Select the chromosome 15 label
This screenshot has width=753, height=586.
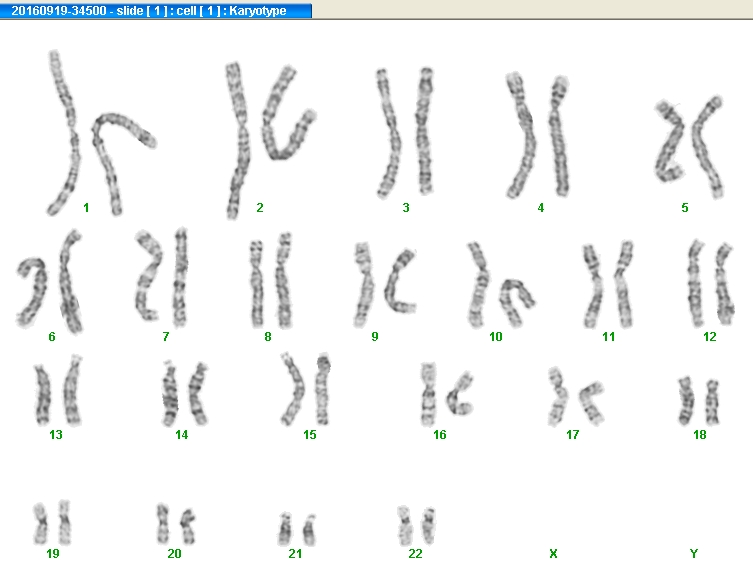[310, 435]
